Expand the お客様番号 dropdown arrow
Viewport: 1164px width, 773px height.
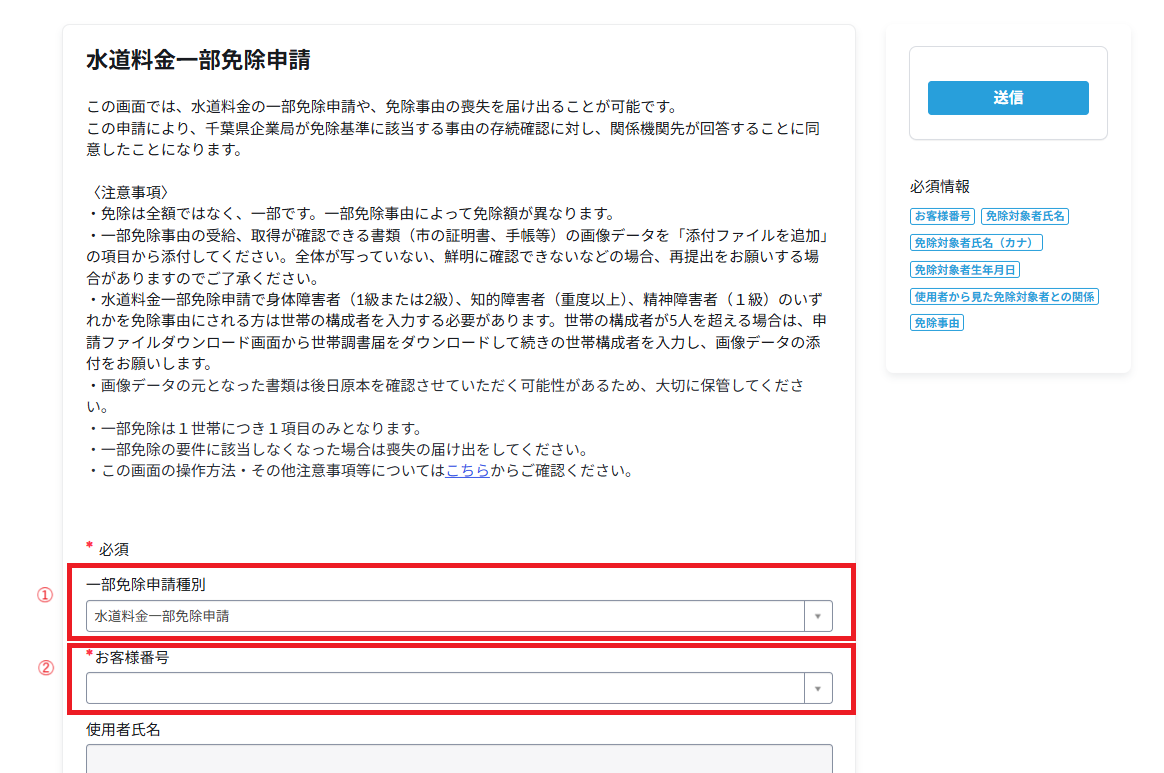[817, 688]
